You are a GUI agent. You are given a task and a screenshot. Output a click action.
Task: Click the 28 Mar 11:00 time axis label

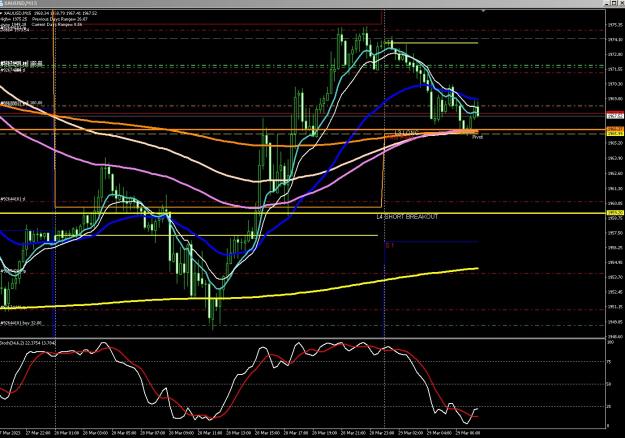click(x=208, y=432)
